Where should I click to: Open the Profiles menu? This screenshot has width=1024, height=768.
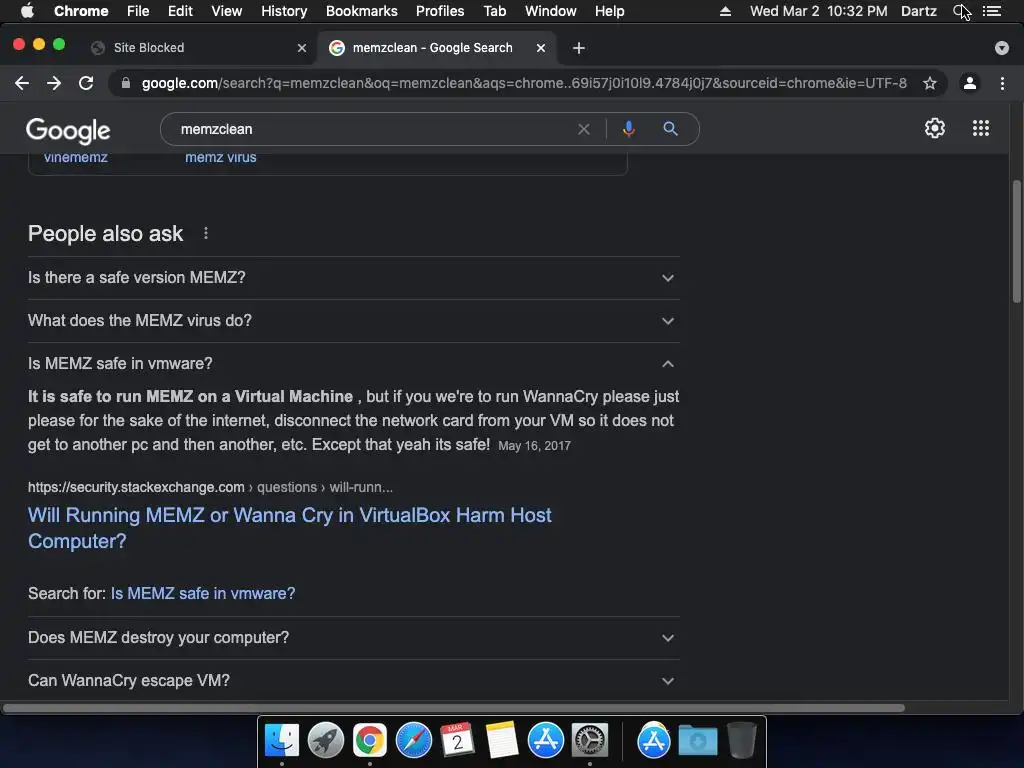tap(440, 11)
